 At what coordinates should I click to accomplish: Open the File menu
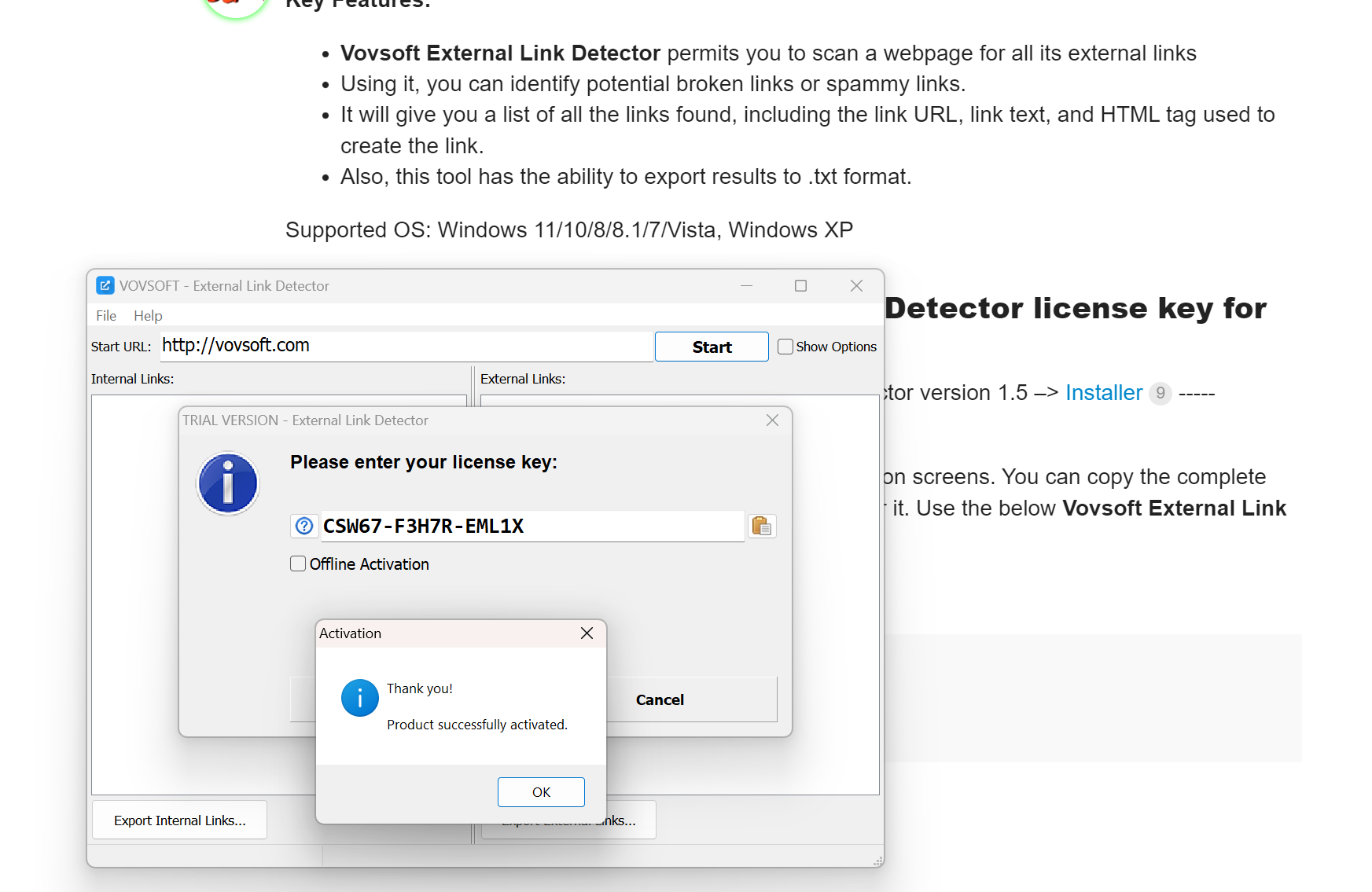coord(106,315)
